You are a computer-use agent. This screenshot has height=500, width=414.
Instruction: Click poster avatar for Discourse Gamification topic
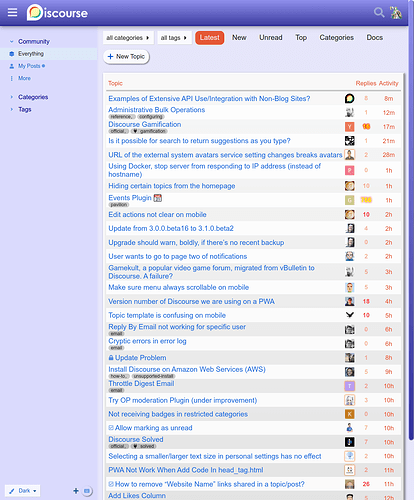click(x=349, y=127)
